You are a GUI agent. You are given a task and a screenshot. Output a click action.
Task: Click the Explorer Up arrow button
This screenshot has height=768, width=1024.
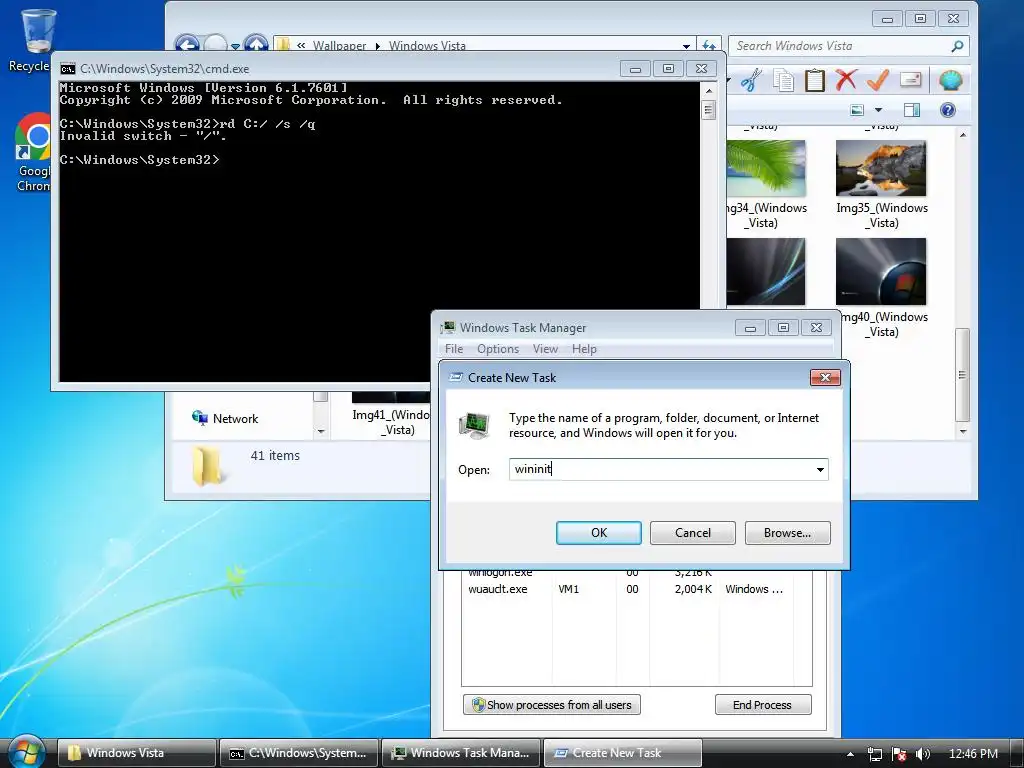256,44
